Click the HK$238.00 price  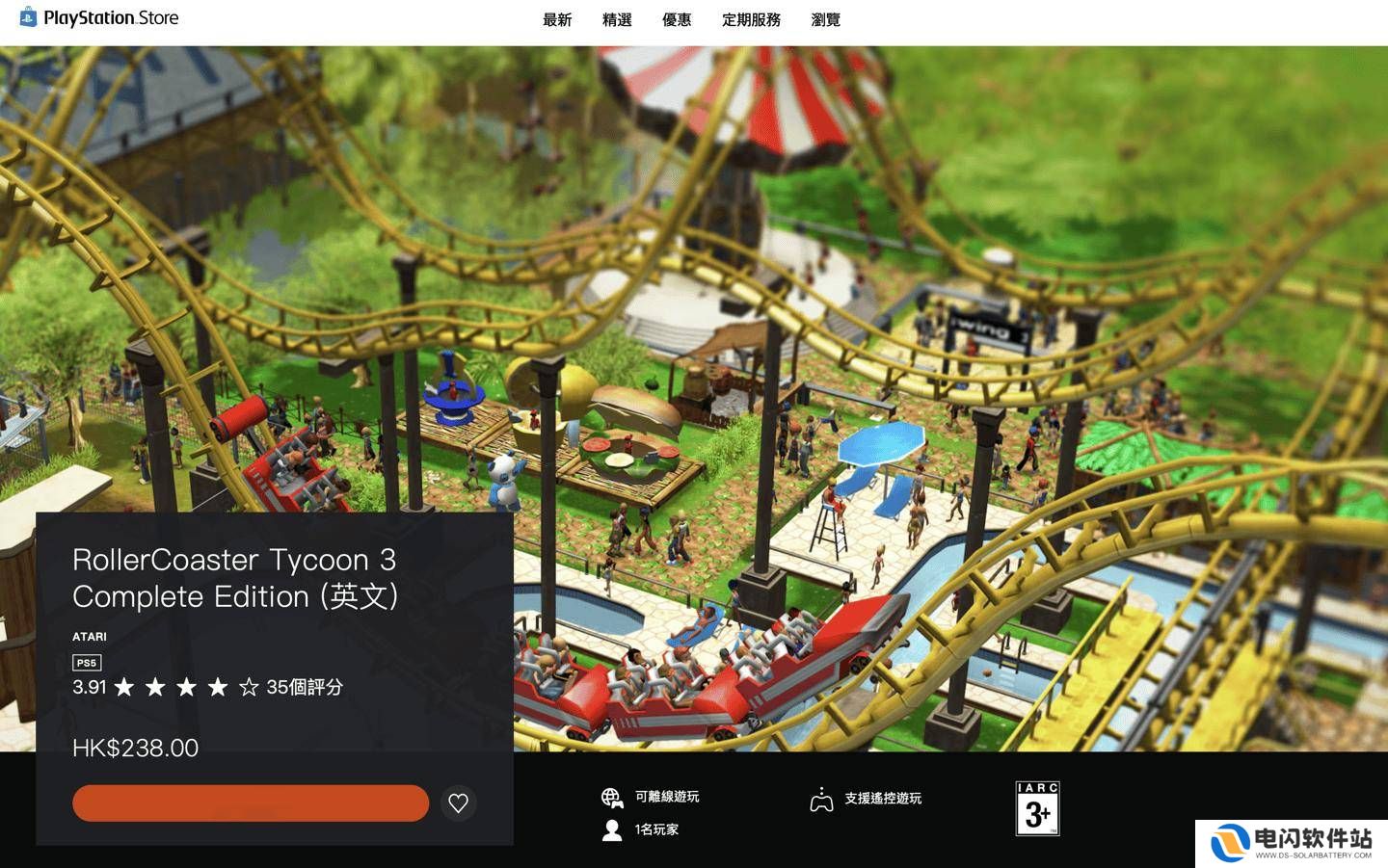pos(136,748)
